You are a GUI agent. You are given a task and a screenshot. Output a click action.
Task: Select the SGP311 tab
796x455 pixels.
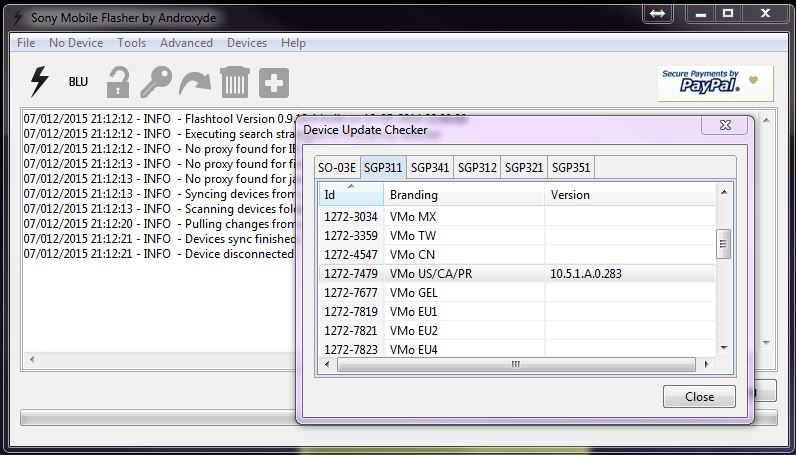pyautogui.click(x=383, y=168)
